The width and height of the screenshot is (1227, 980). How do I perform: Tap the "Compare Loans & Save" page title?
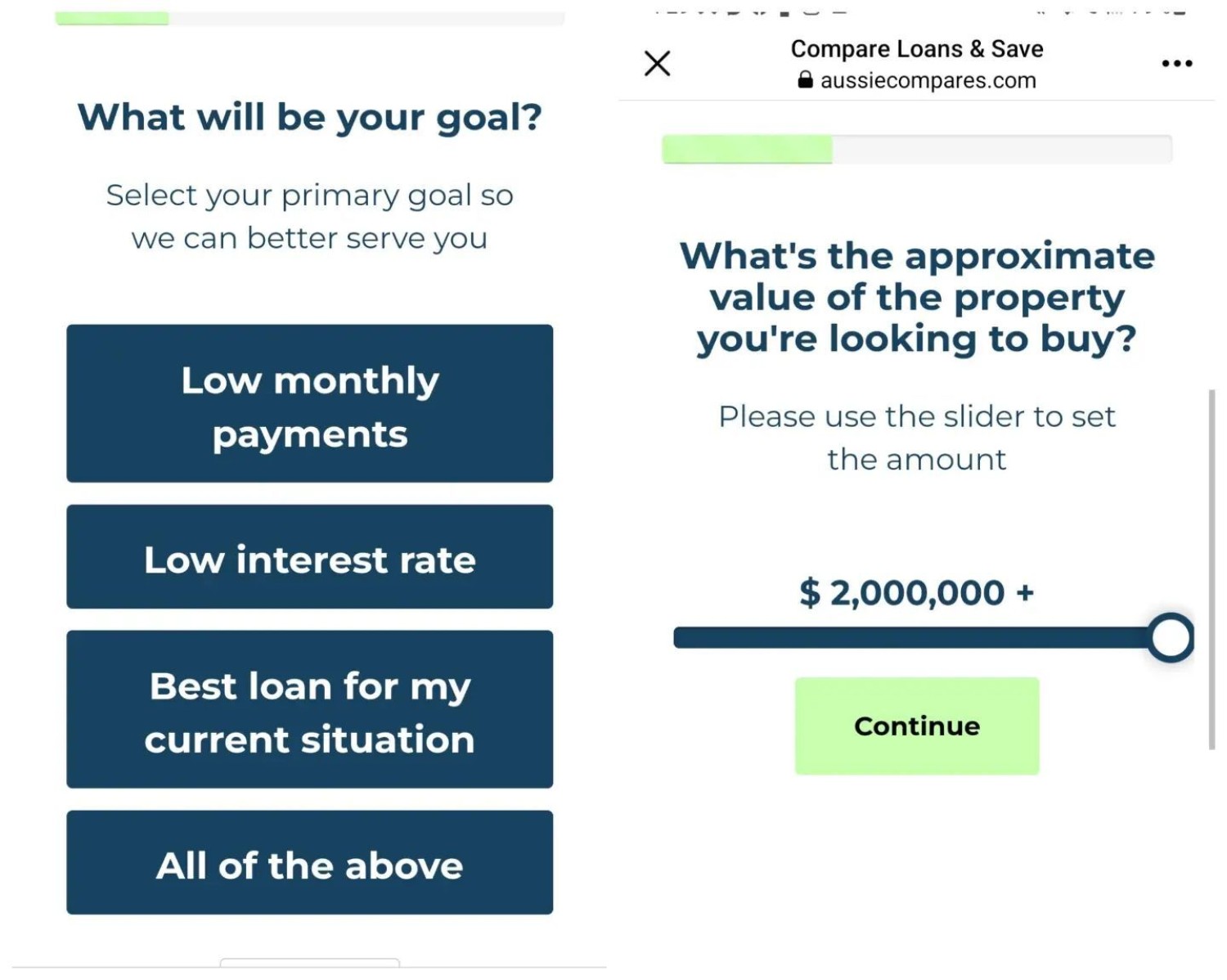(x=916, y=49)
